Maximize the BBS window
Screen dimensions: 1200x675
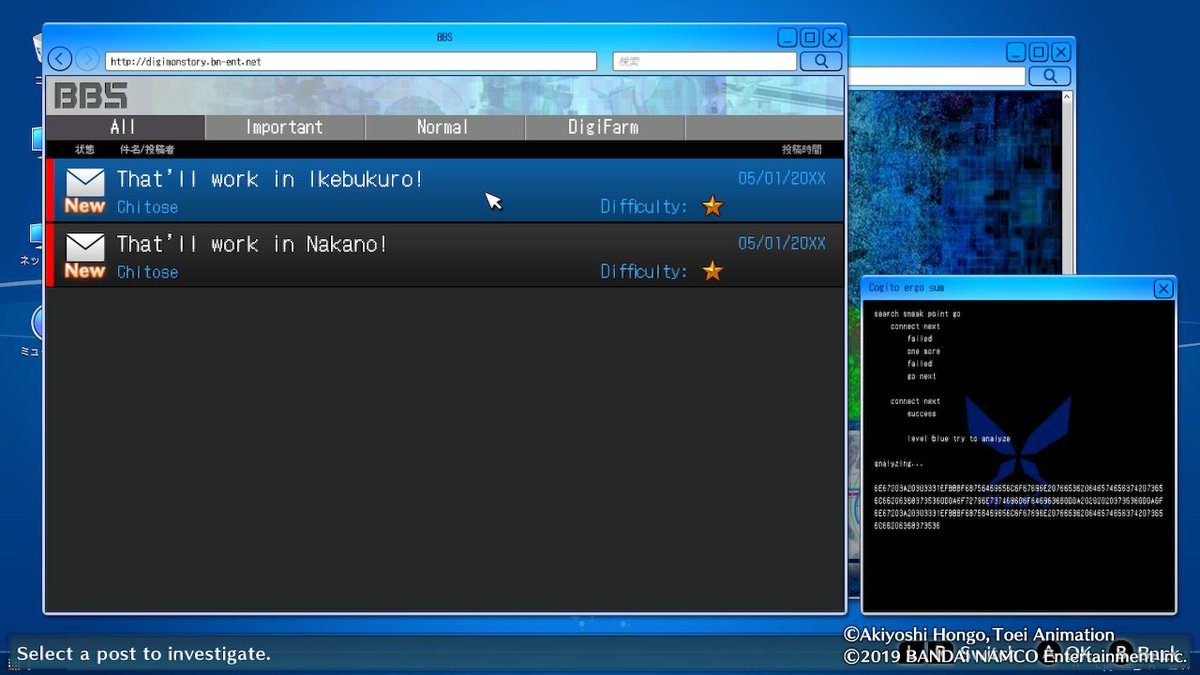tap(810, 38)
